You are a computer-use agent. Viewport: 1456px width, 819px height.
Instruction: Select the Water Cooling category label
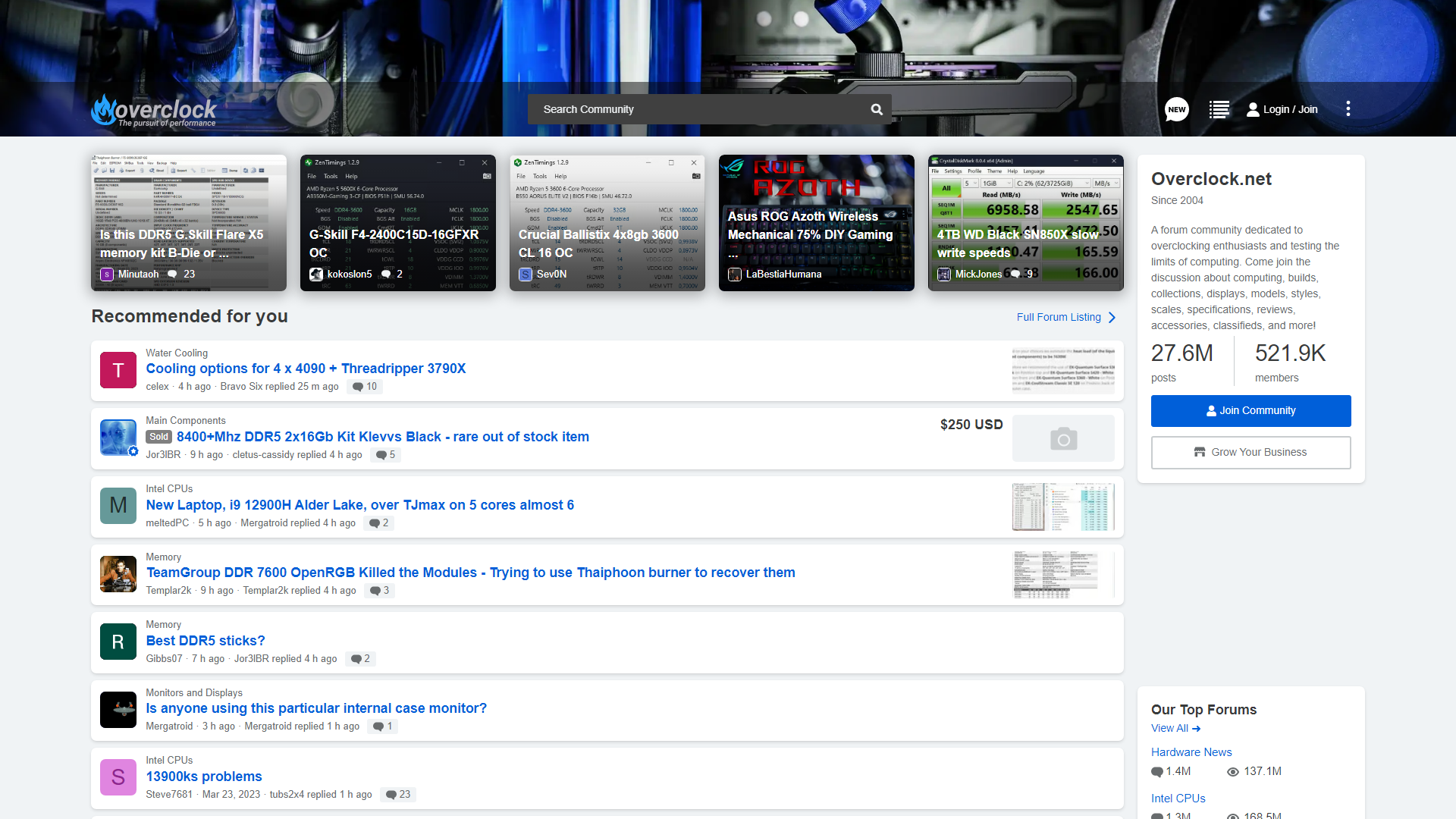click(177, 353)
